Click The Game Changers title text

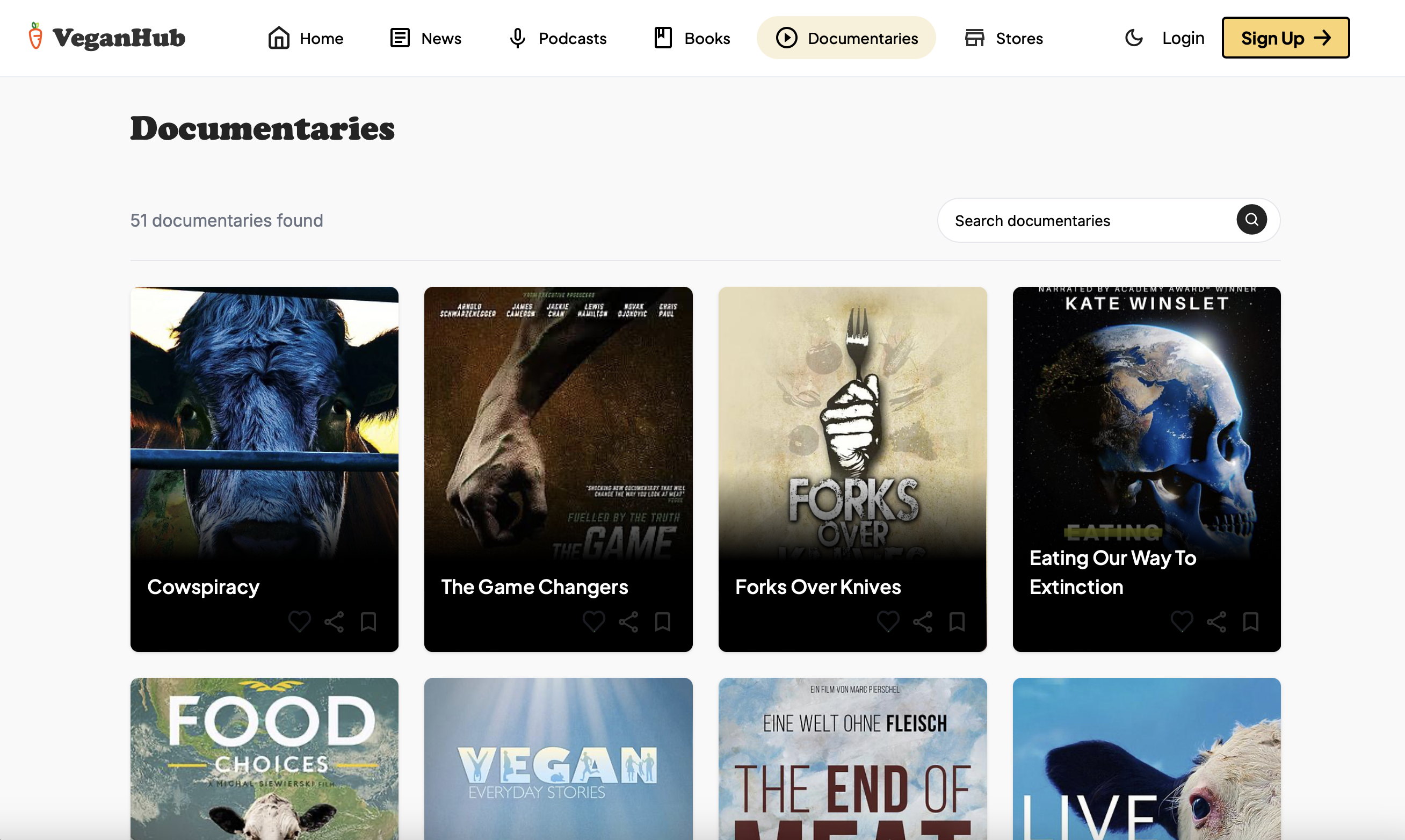click(535, 587)
